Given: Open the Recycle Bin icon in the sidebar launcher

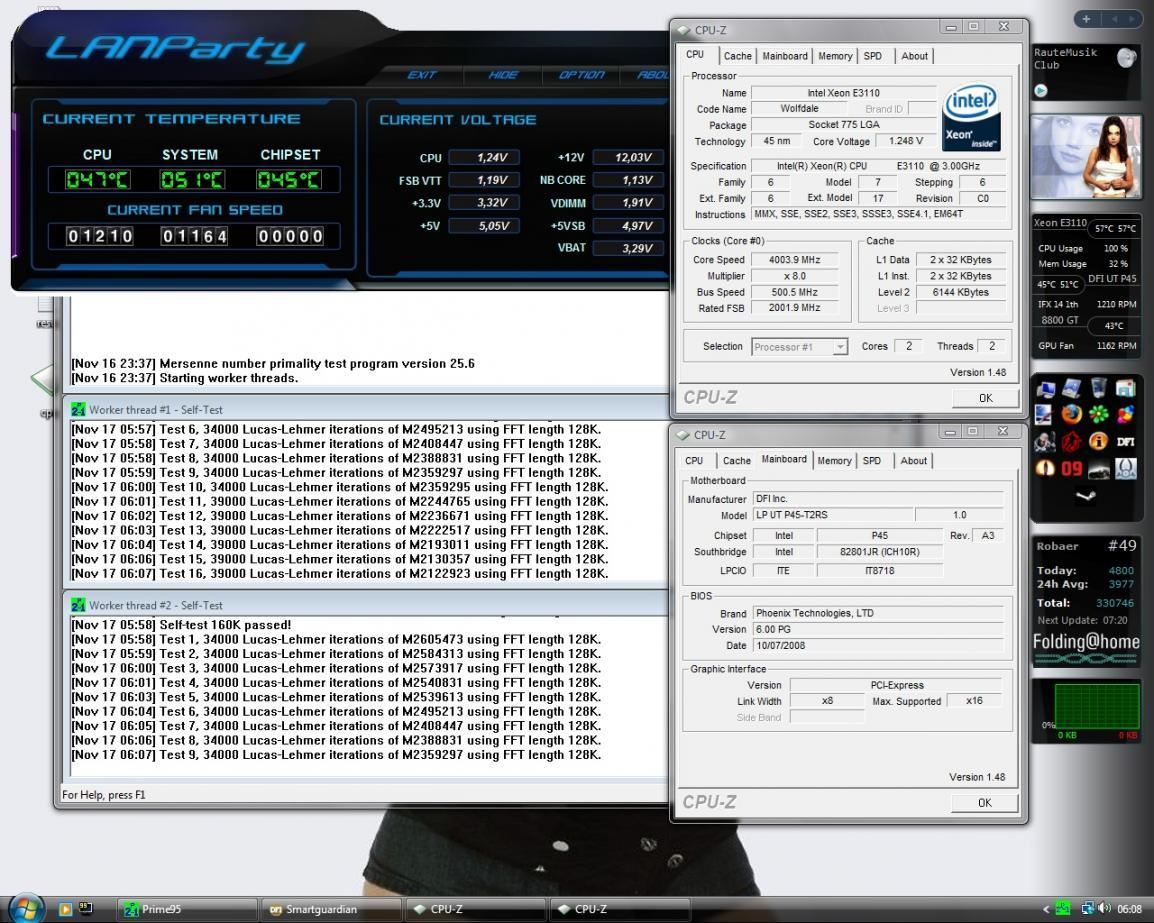Looking at the screenshot, I should [1099, 388].
